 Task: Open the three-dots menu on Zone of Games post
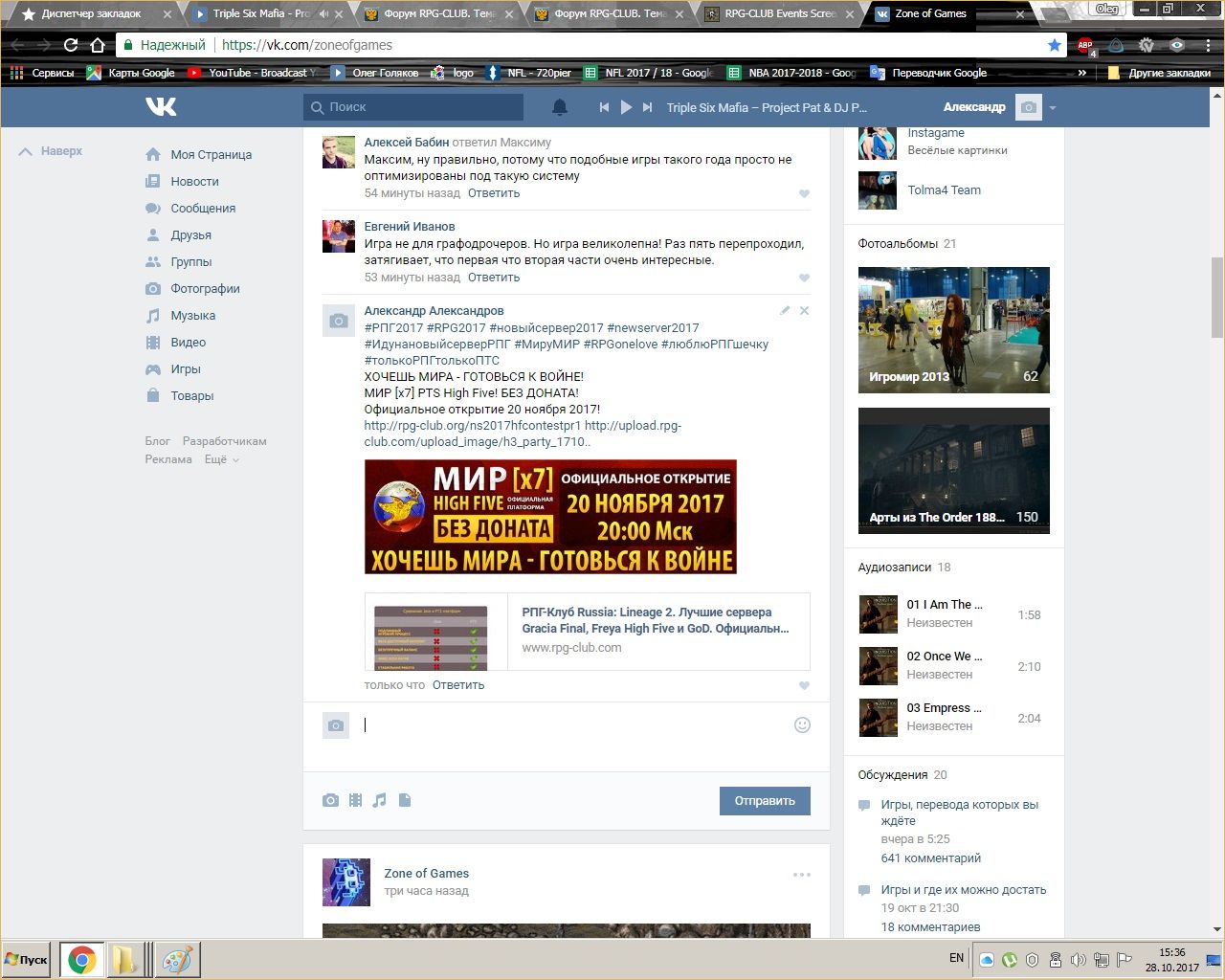point(801,875)
